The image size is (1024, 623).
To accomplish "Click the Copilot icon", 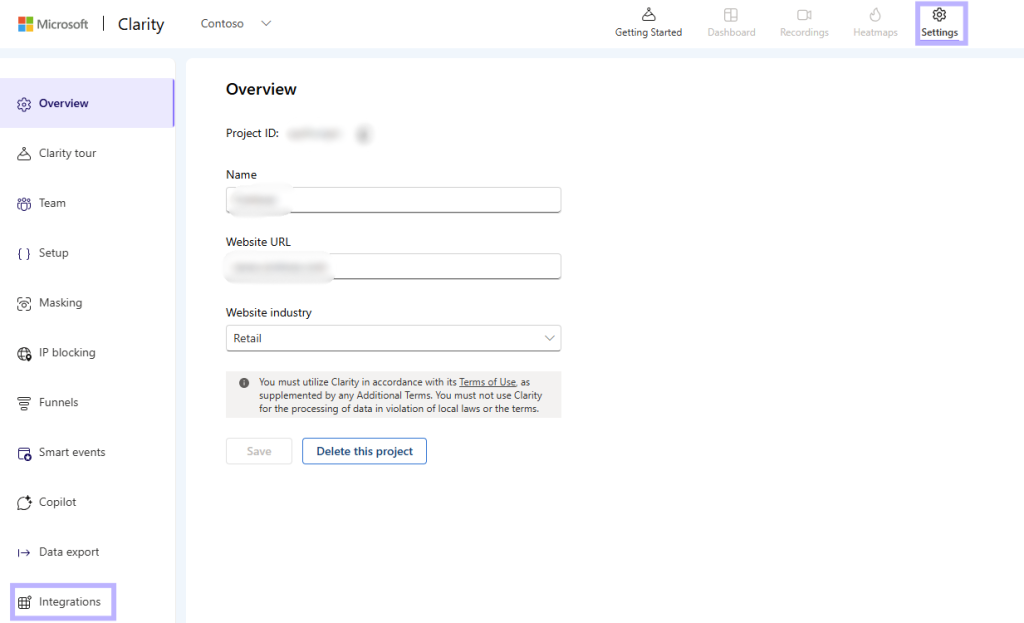I will (x=24, y=503).
